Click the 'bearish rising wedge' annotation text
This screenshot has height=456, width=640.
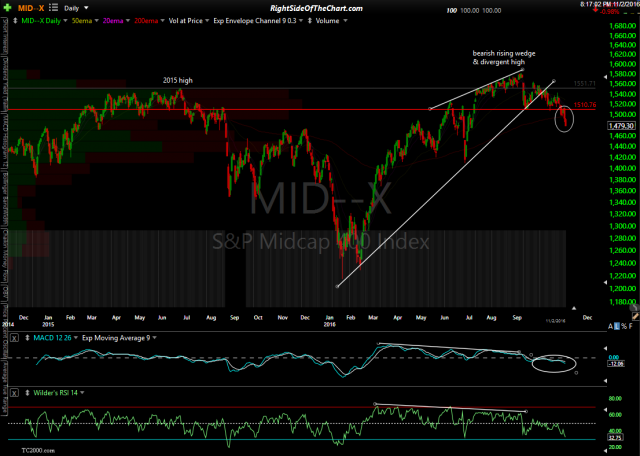(x=504, y=53)
